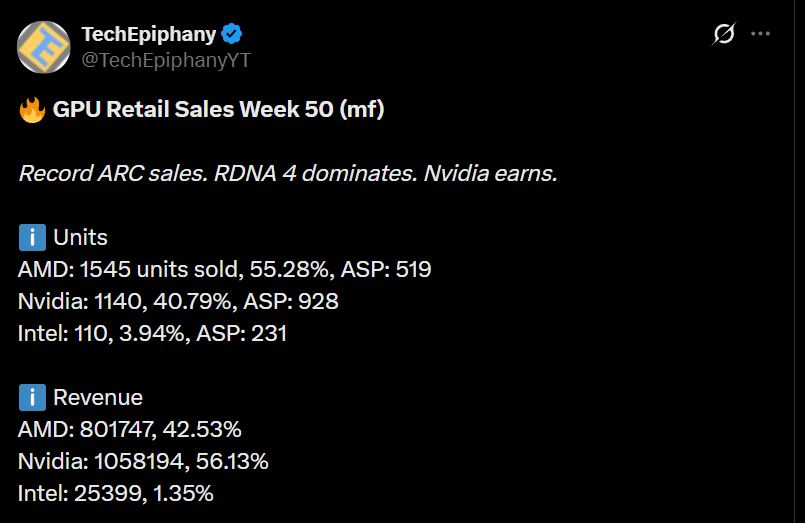The image size is (805, 523).
Task: Click the Intel 25399 revenue line
Action: 115,493
